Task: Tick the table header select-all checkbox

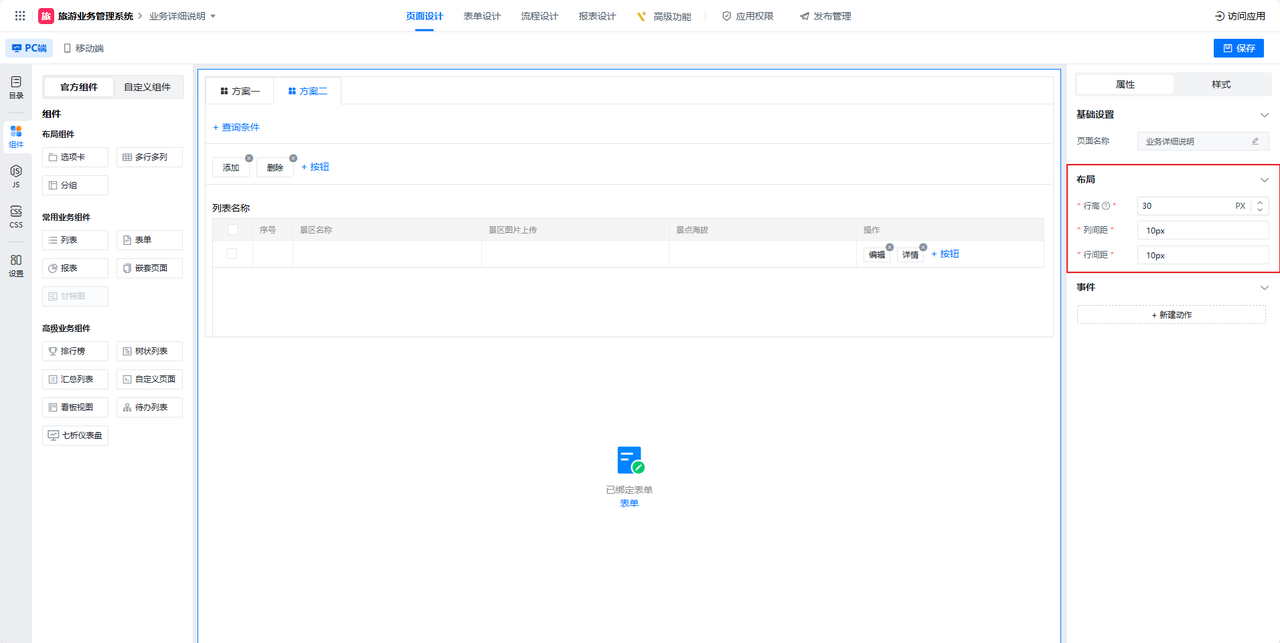Action: pyautogui.click(x=232, y=230)
